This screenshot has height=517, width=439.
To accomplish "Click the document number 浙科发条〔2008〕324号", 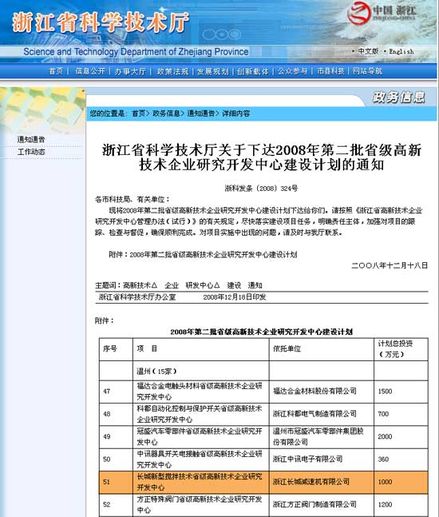I will [261, 188].
